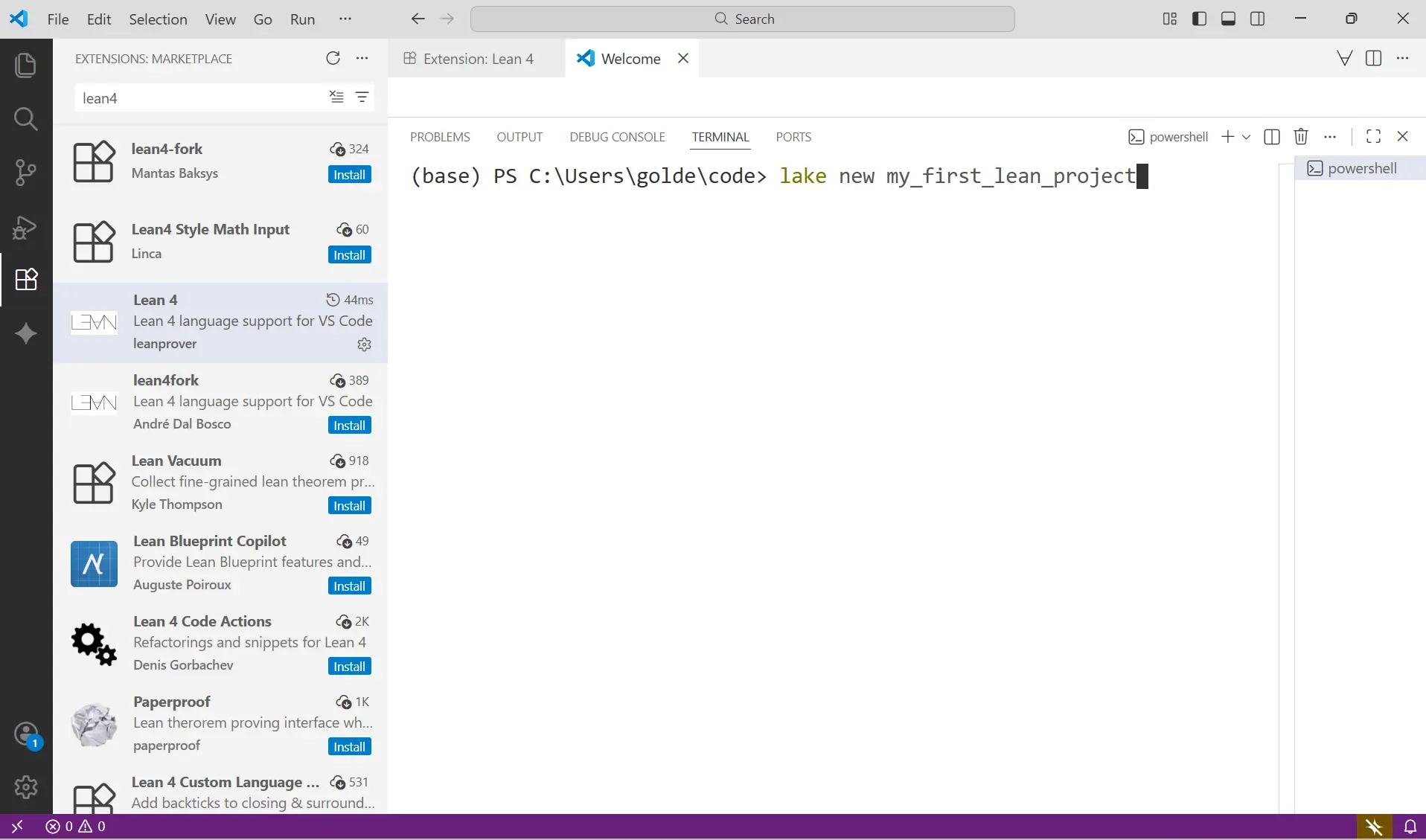This screenshot has height=840, width=1426.
Task: Open Run and Debug view
Action: pos(25,227)
